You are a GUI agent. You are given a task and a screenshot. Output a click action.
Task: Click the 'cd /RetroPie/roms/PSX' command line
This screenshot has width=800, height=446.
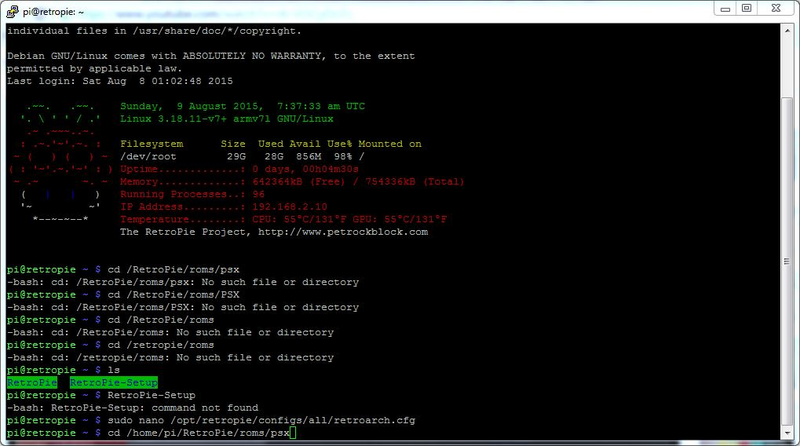123,294
